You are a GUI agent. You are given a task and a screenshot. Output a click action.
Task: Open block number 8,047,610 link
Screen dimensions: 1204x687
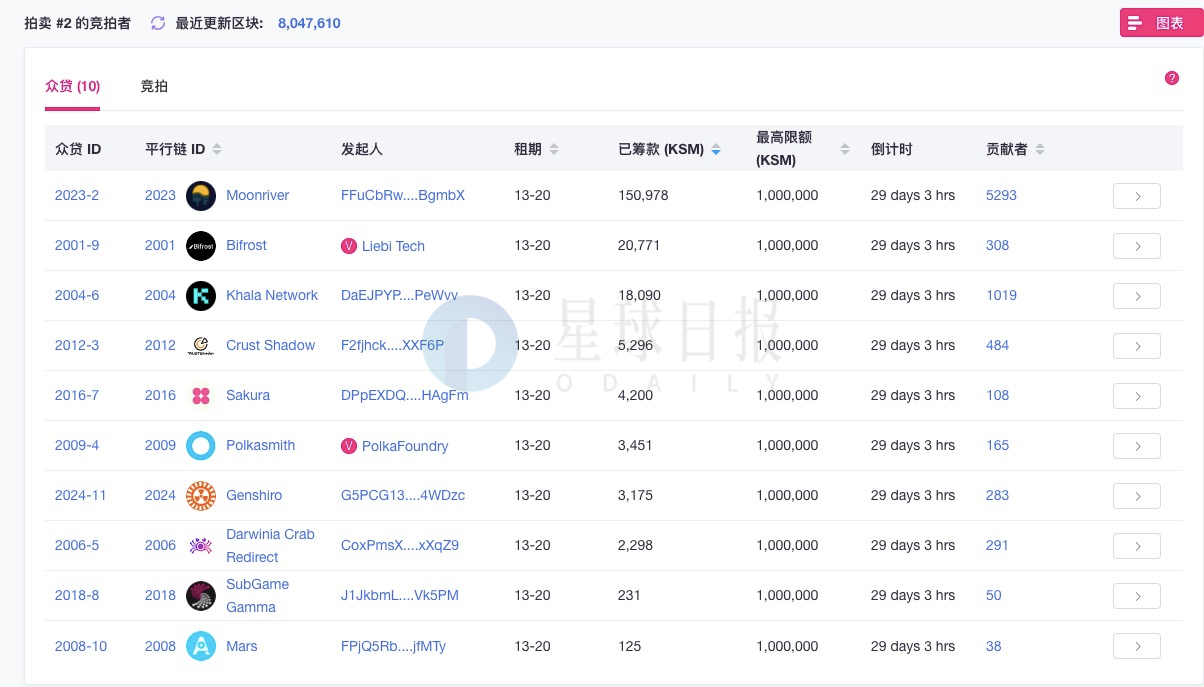coord(309,23)
